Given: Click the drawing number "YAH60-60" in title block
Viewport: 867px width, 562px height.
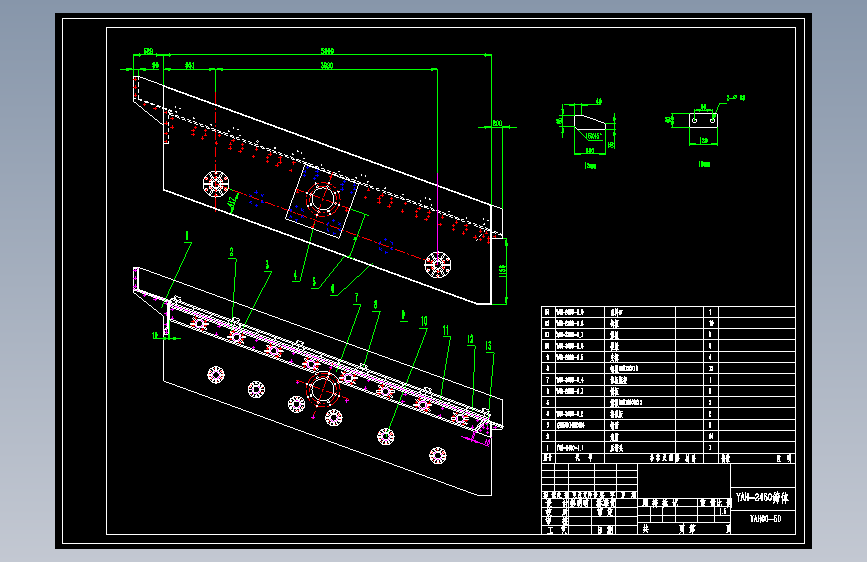Looking at the screenshot, I should coord(765,518).
